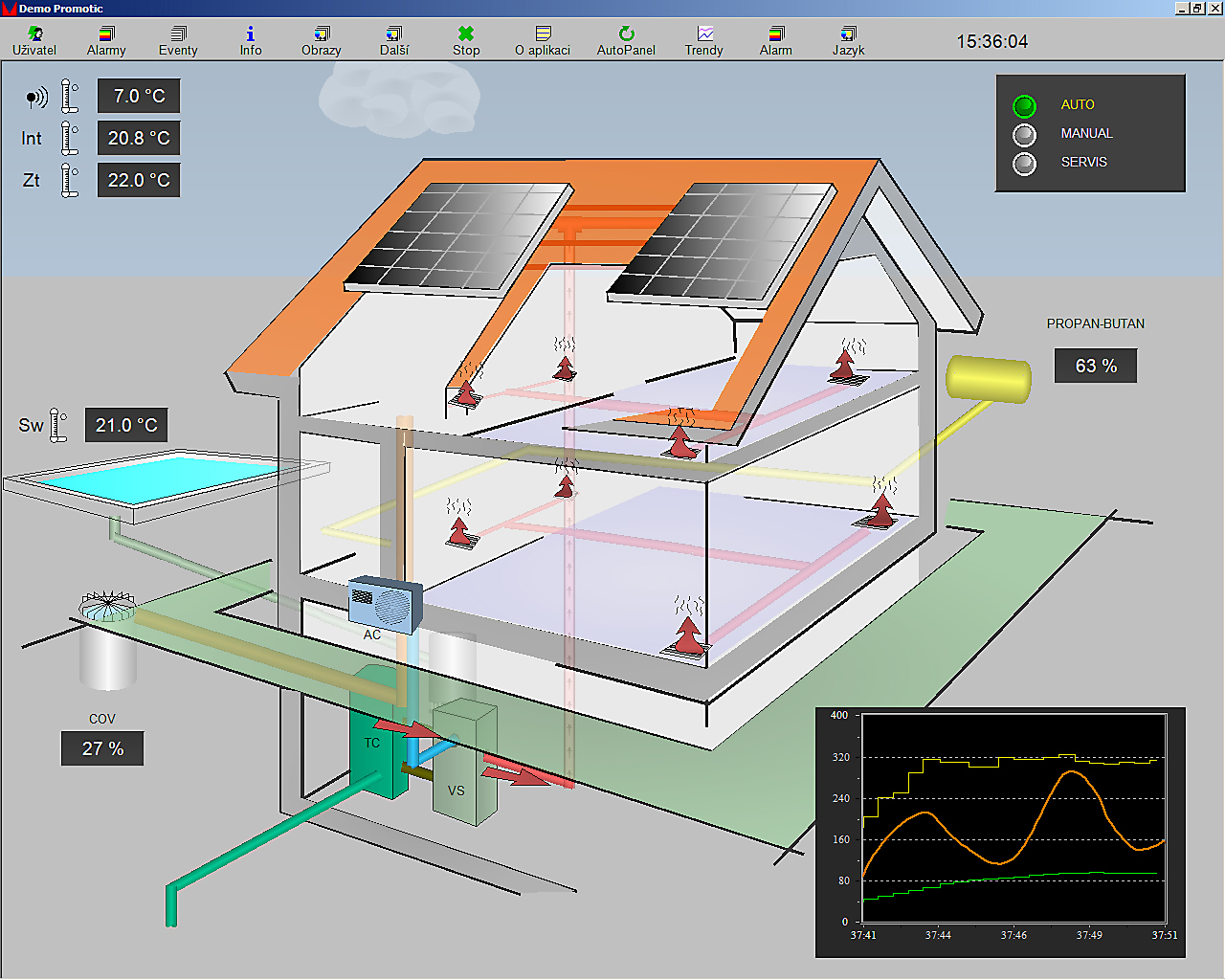Click the Zt temperature value 22.0 °C
The image size is (1225, 980).
(139, 180)
